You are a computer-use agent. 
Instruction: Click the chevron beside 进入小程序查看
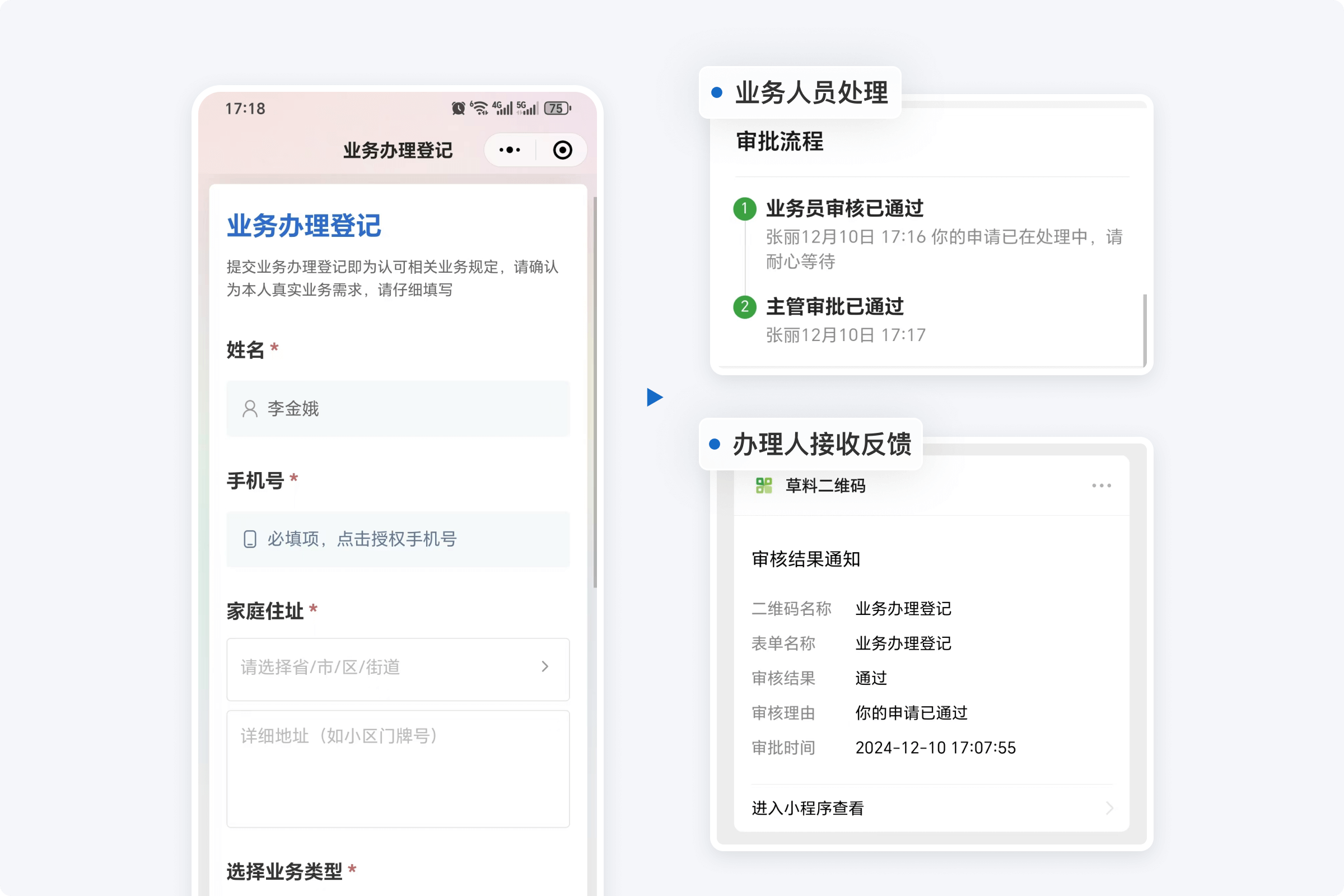coord(1109,808)
